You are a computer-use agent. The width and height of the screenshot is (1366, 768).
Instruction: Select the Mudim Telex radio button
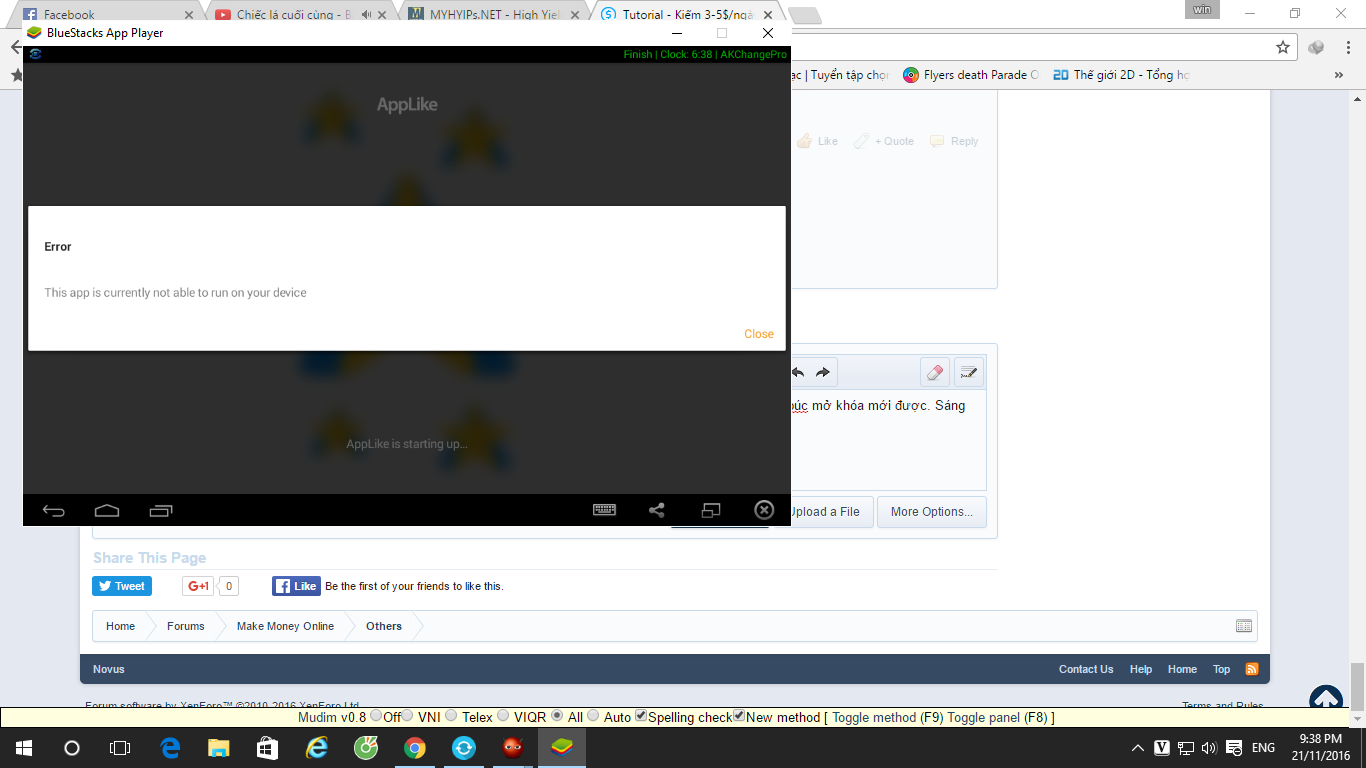click(x=452, y=716)
